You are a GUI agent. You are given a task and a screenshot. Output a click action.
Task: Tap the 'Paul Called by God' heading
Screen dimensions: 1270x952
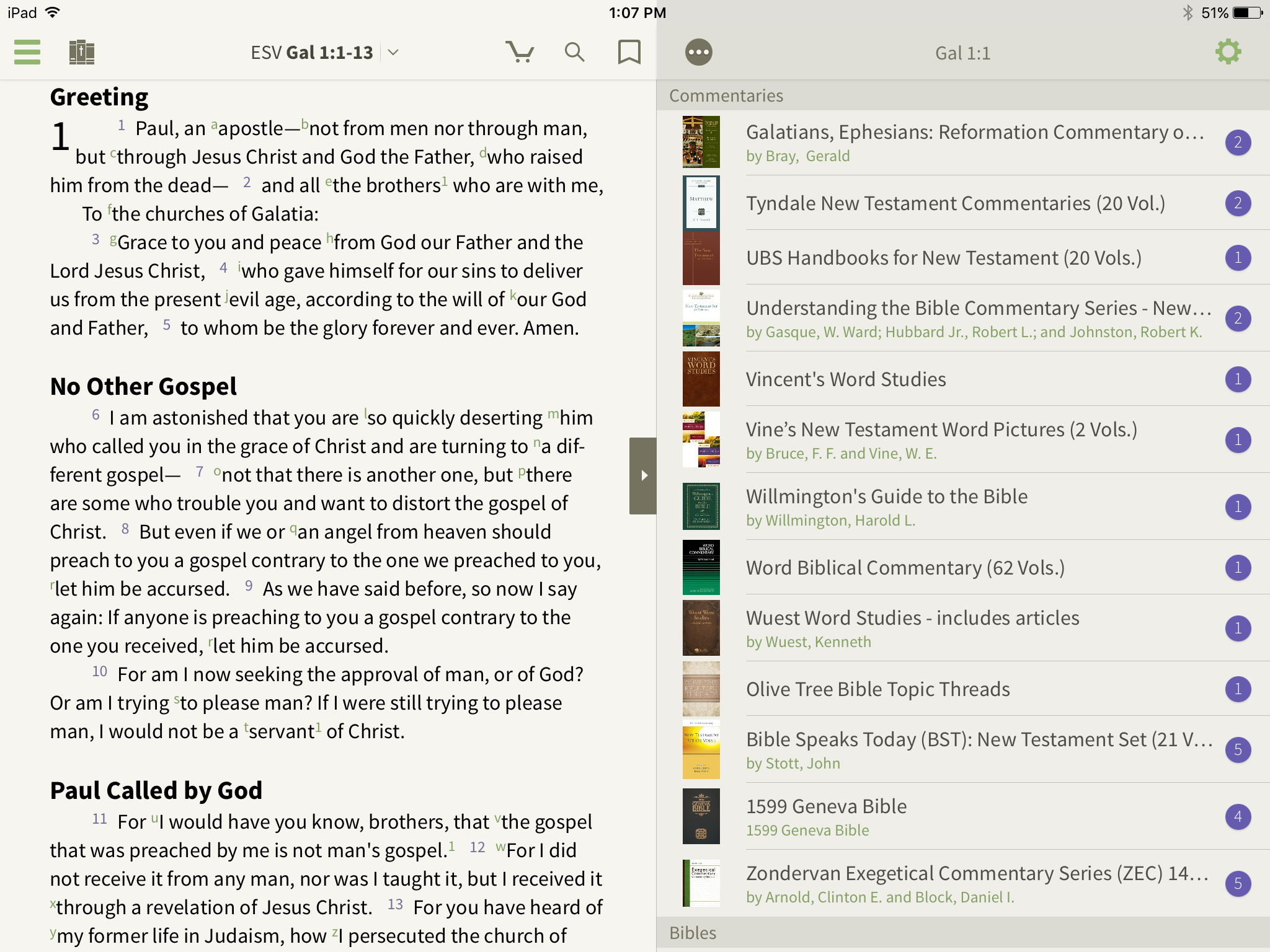[156, 791]
